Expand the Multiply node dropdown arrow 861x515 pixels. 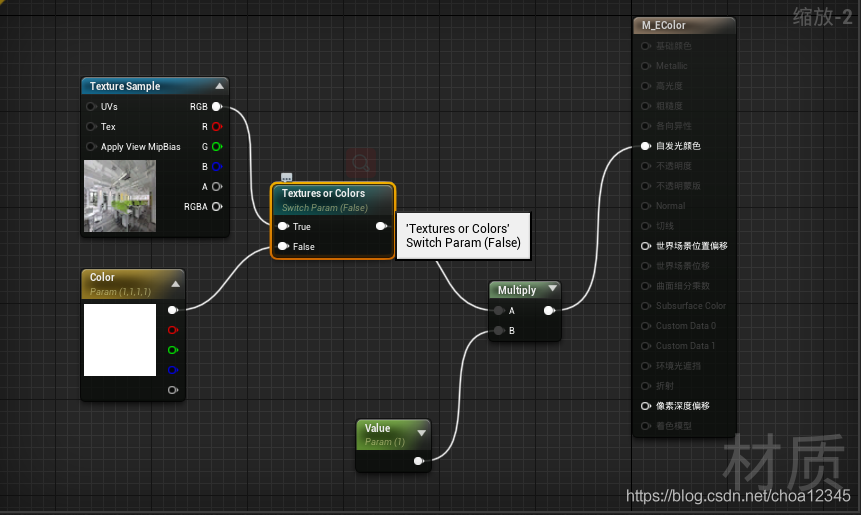click(552, 288)
